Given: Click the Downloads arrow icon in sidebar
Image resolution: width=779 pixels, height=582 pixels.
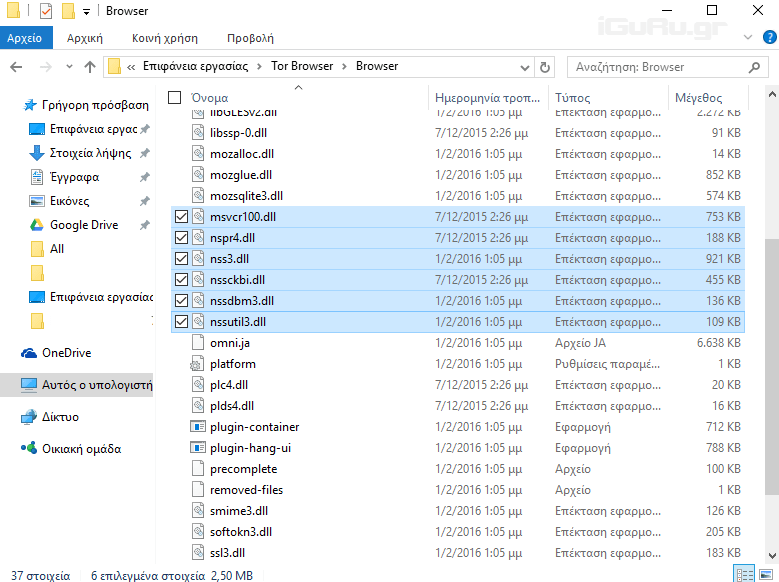Looking at the screenshot, I should pyautogui.click(x=37, y=153).
